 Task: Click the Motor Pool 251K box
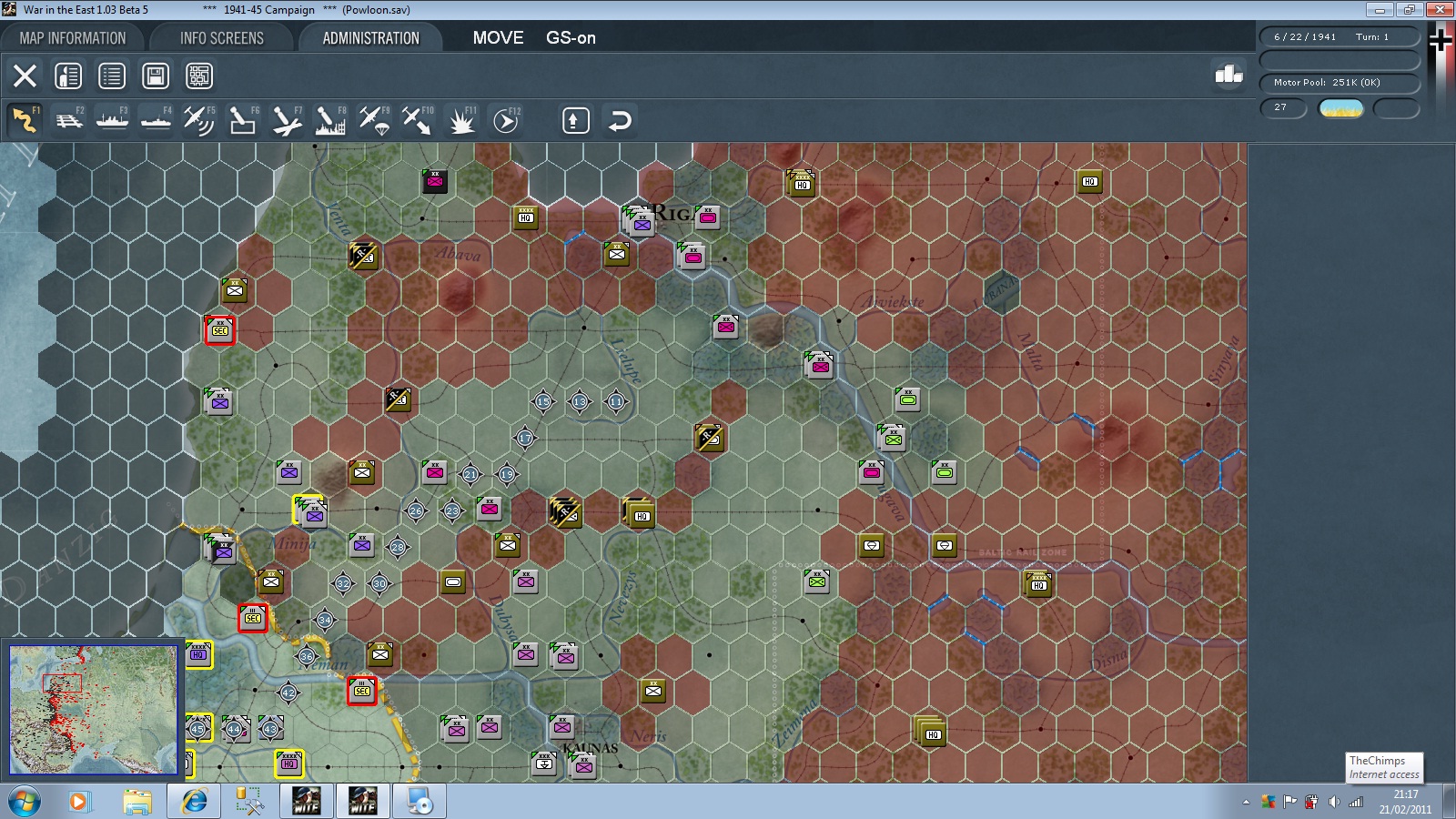coord(1340,83)
